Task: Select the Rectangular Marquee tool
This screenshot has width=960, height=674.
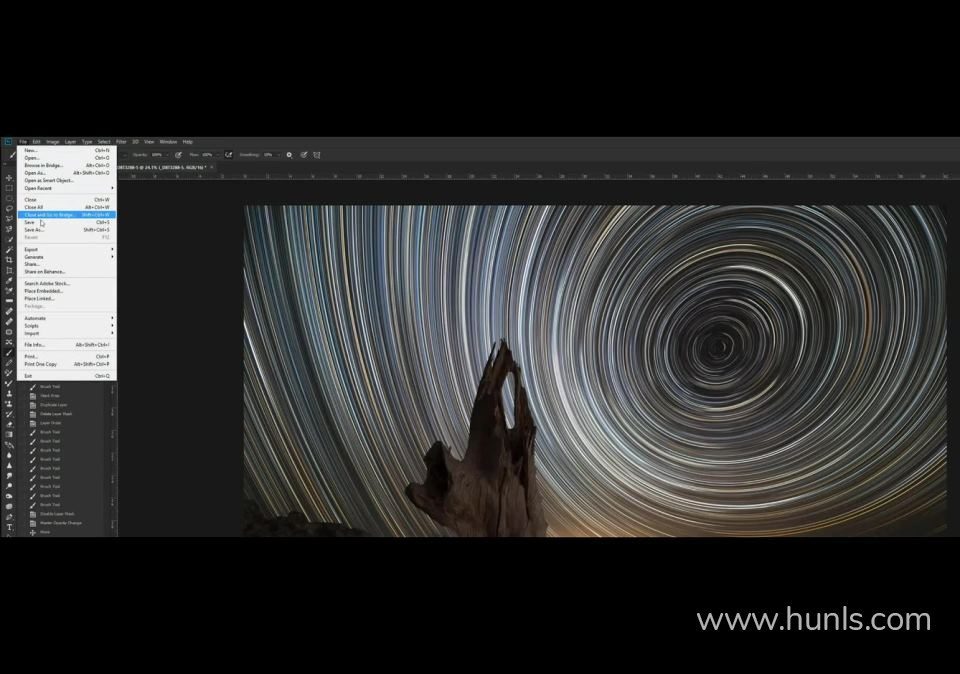Action: pos(9,188)
